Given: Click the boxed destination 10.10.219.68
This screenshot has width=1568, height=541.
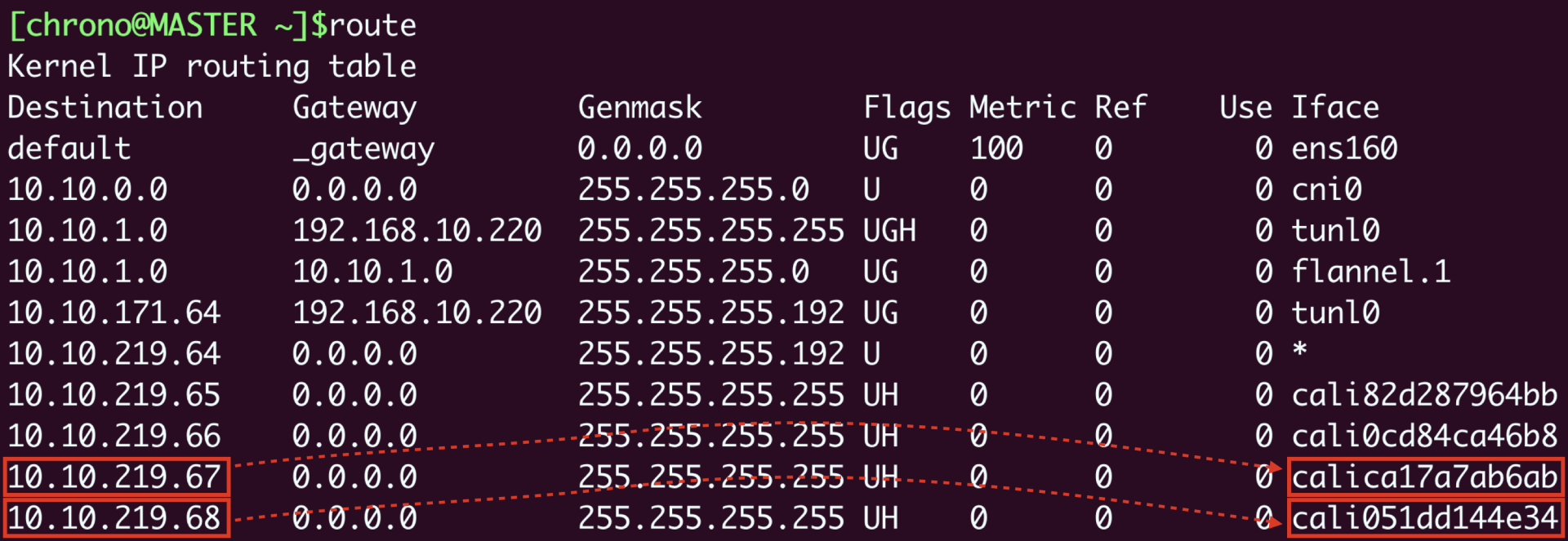Looking at the screenshot, I should click(x=115, y=518).
